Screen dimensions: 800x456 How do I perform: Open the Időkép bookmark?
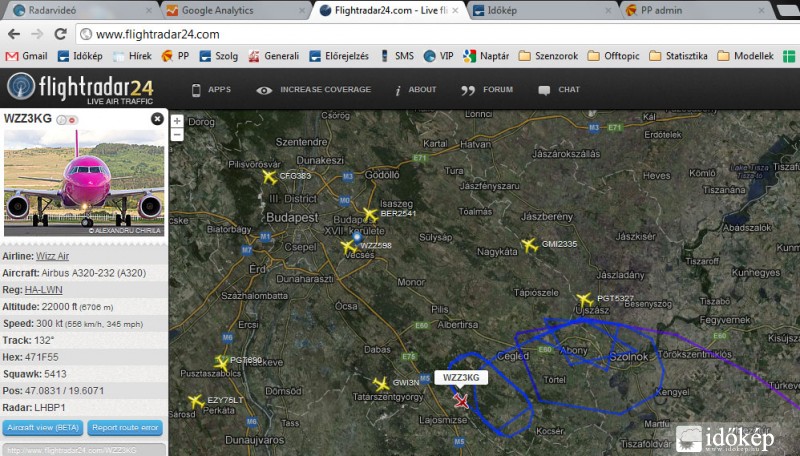[x=80, y=56]
